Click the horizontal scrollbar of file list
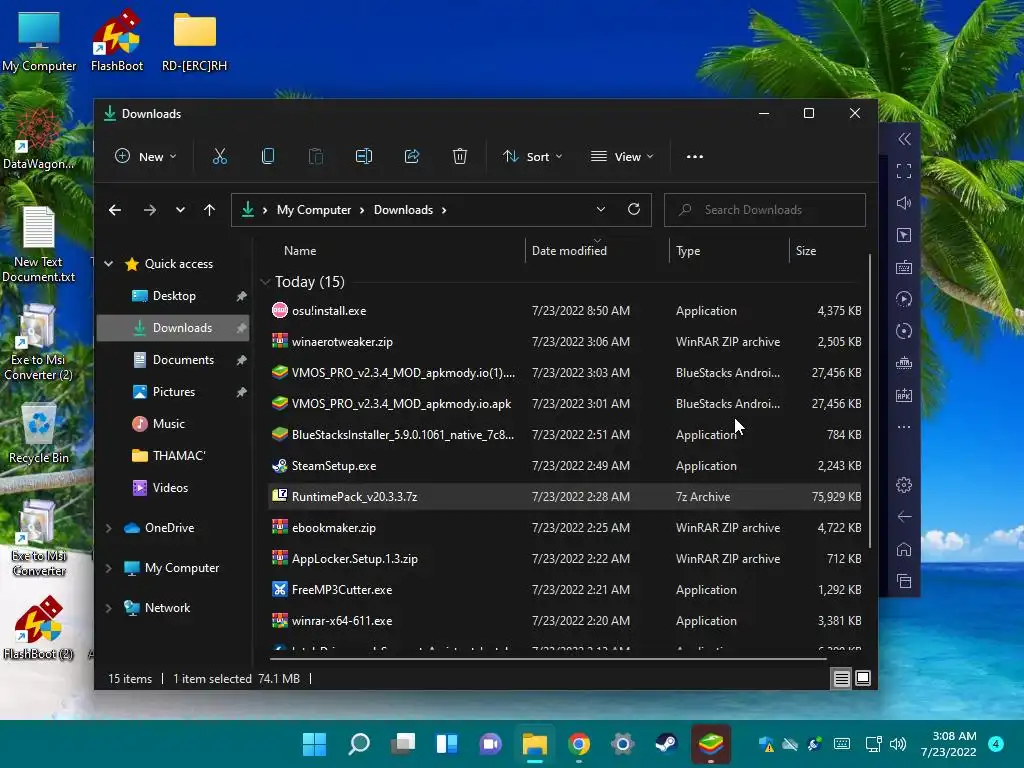1024x768 pixels. (549, 659)
